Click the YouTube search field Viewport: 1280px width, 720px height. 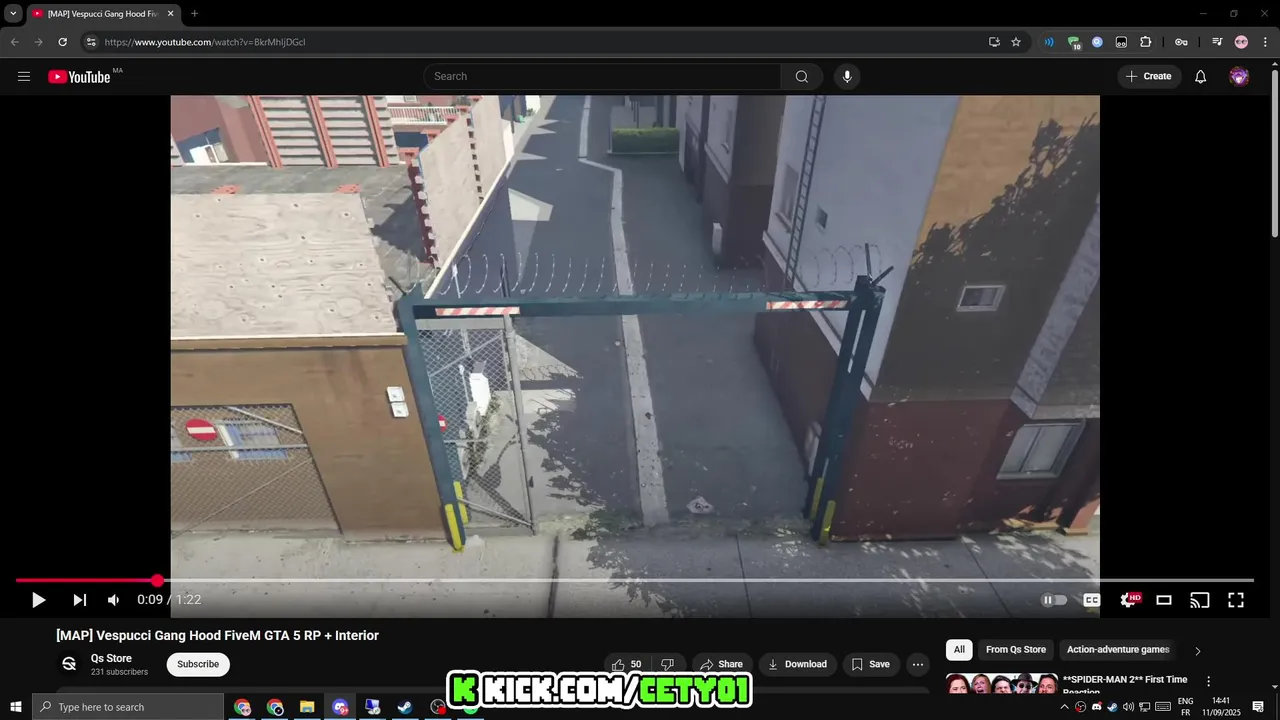click(x=603, y=77)
